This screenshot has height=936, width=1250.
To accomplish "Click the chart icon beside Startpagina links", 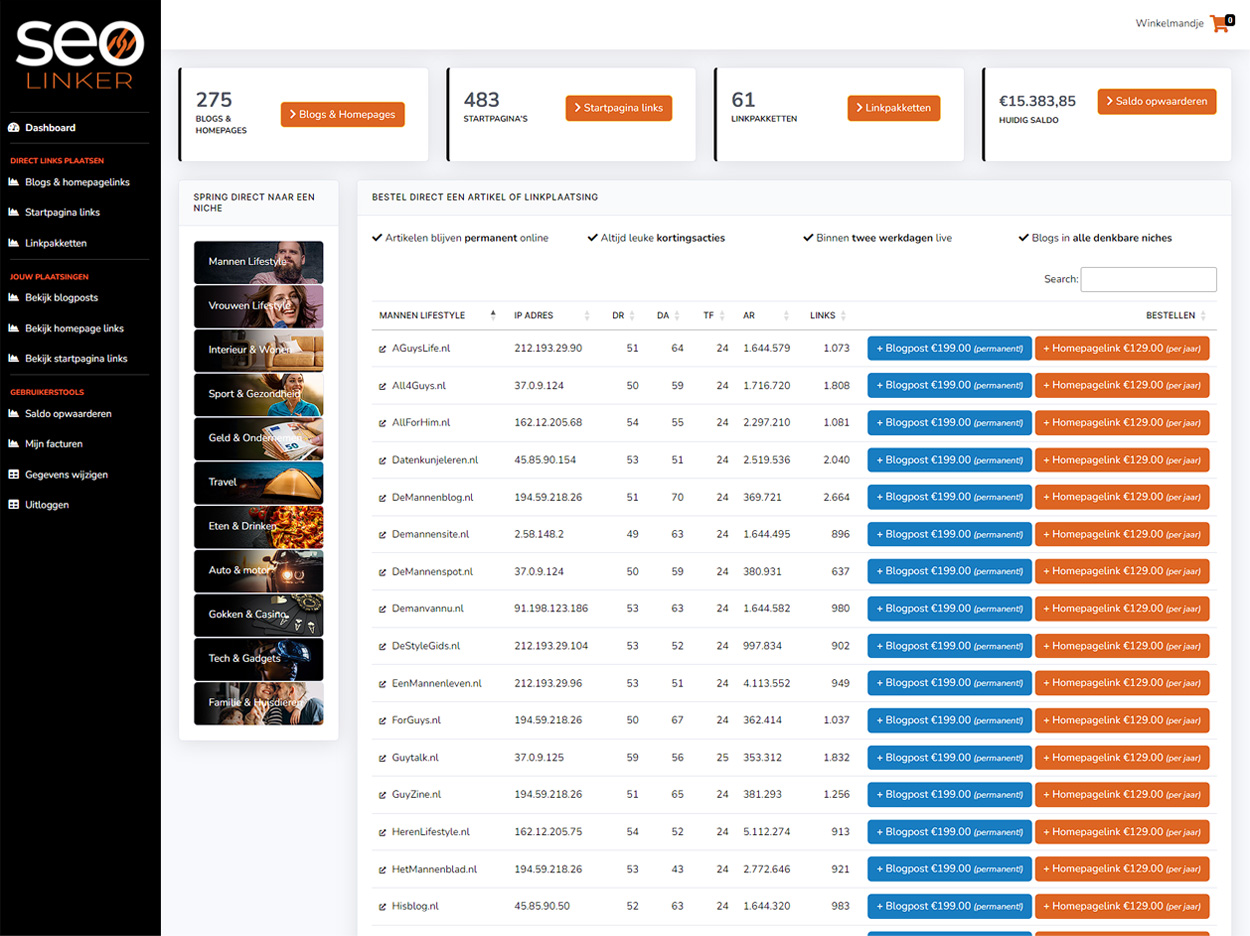I will [x=14, y=212].
